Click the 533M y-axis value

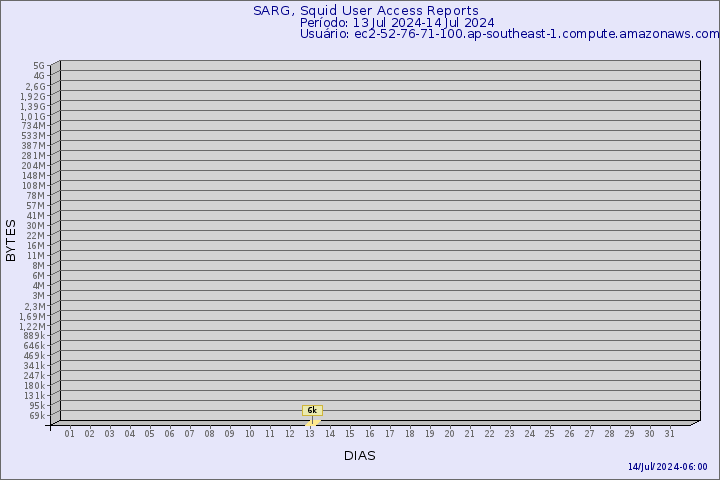click(34, 136)
